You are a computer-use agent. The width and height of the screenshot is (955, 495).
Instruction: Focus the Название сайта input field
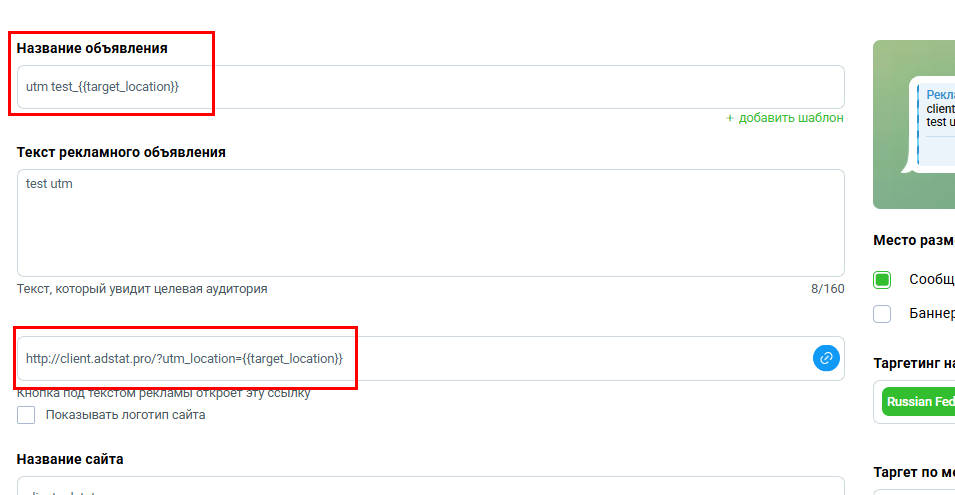click(431, 486)
